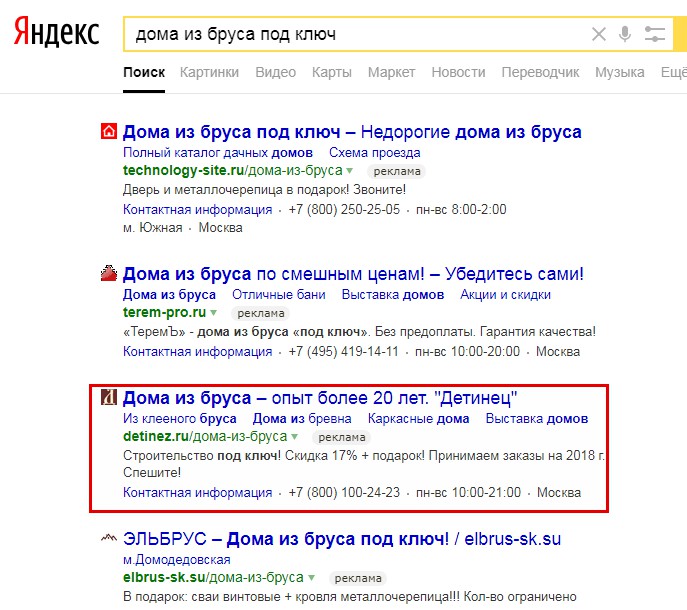Click the terem-pro.ru red favicon
This screenshot has width=687, height=610.
[109, 273]
